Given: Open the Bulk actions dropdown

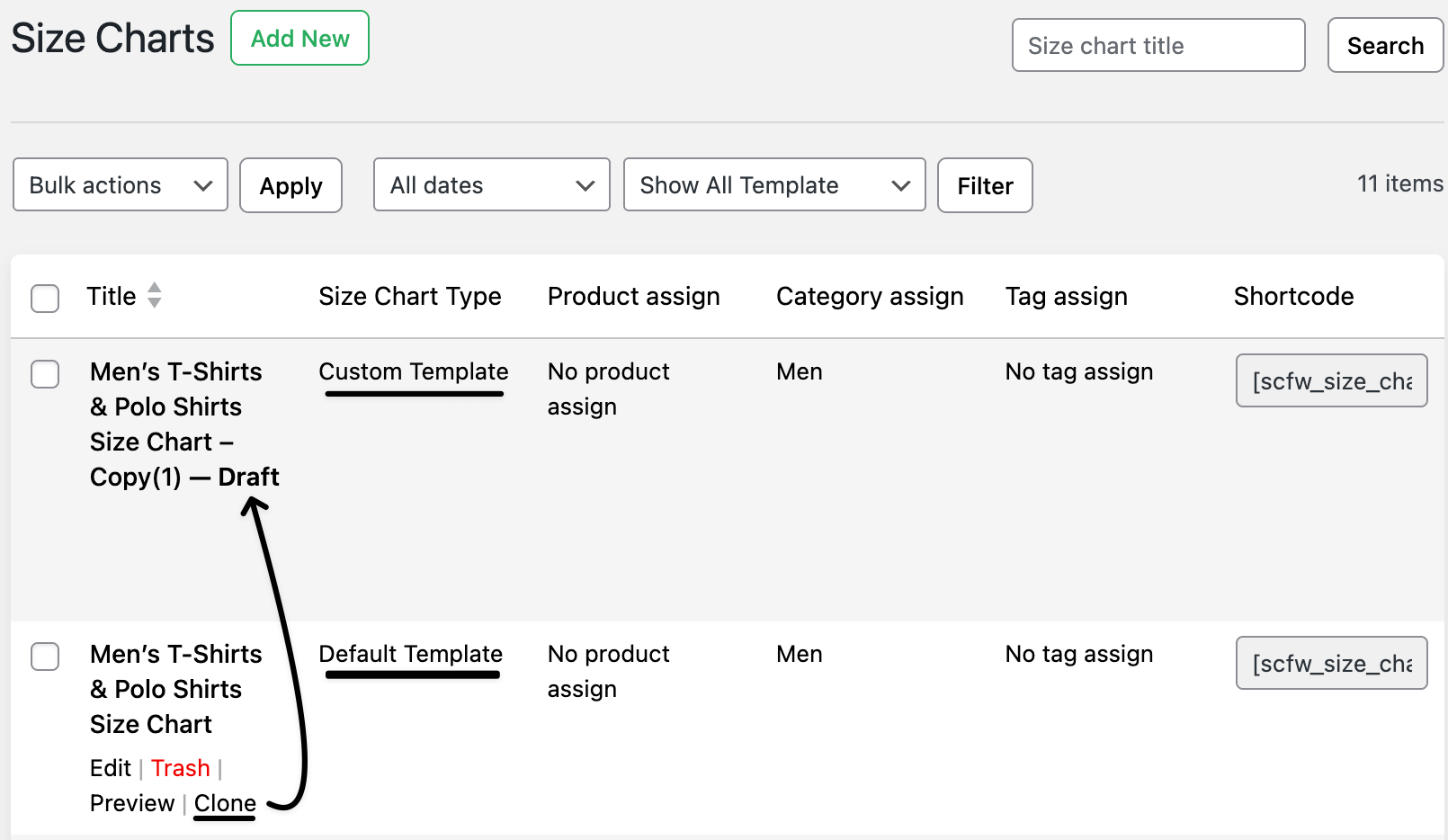Looking at the screenshot, I should pos(121,185).
